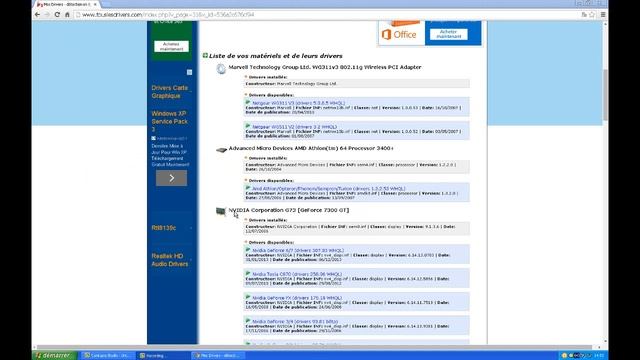
Task: Open Nvidia GeForce FX drivers link
Action: 297,298
